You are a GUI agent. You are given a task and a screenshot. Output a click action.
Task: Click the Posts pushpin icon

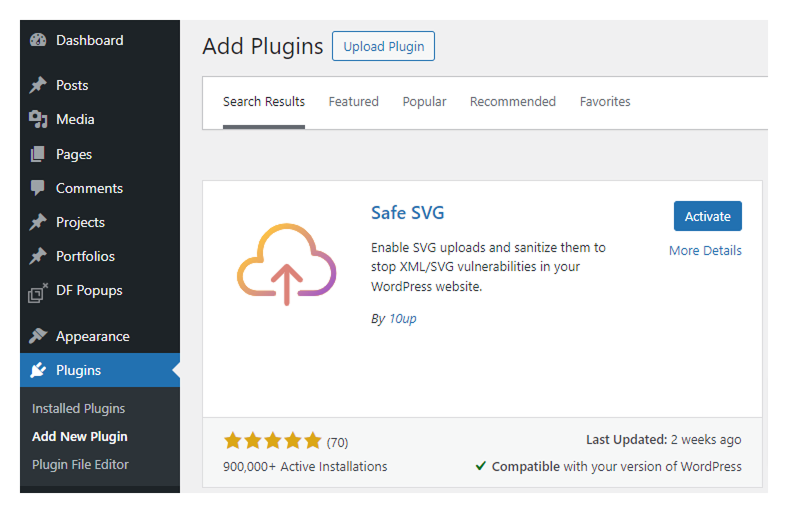tap(38, 85)
